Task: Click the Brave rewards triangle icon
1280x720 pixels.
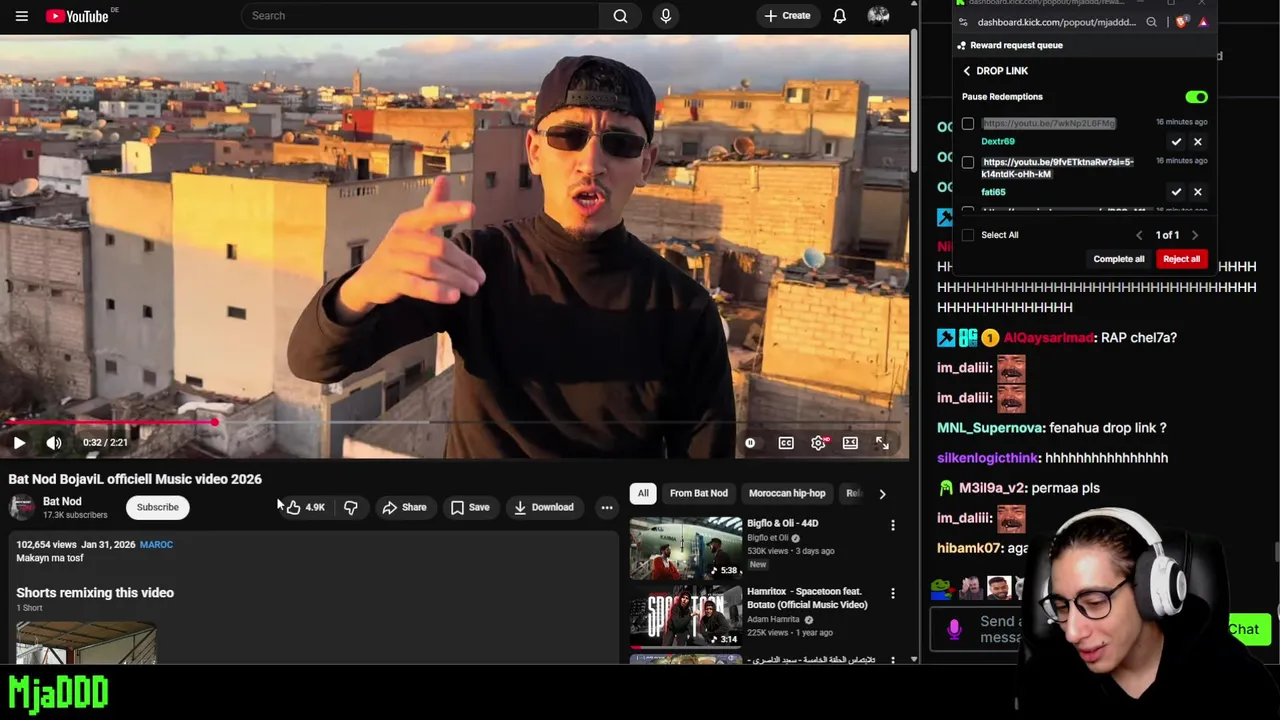Action: tap(1202, 22)
